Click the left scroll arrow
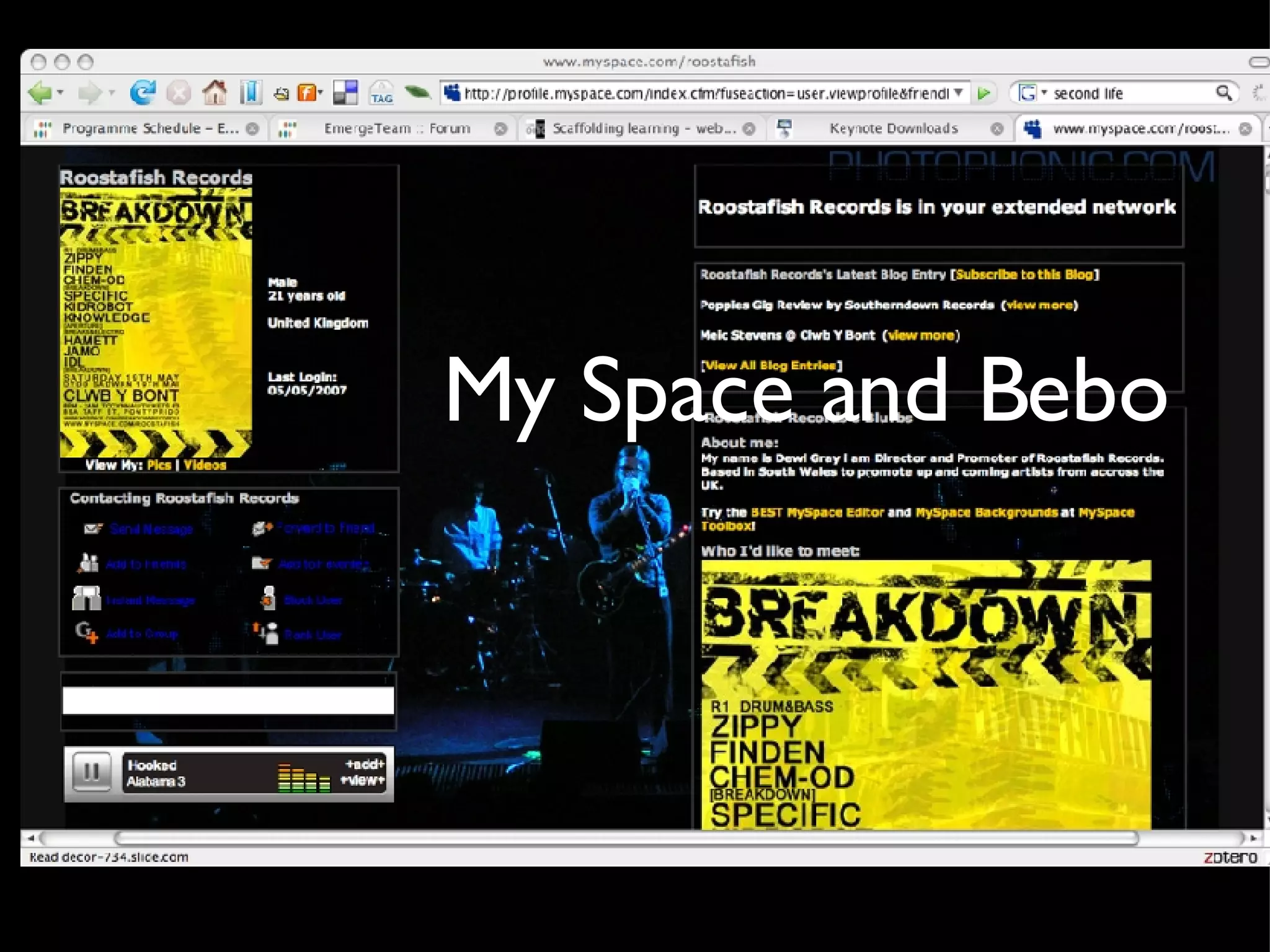Screen dimensions: 1270x952 coord(30,838)
